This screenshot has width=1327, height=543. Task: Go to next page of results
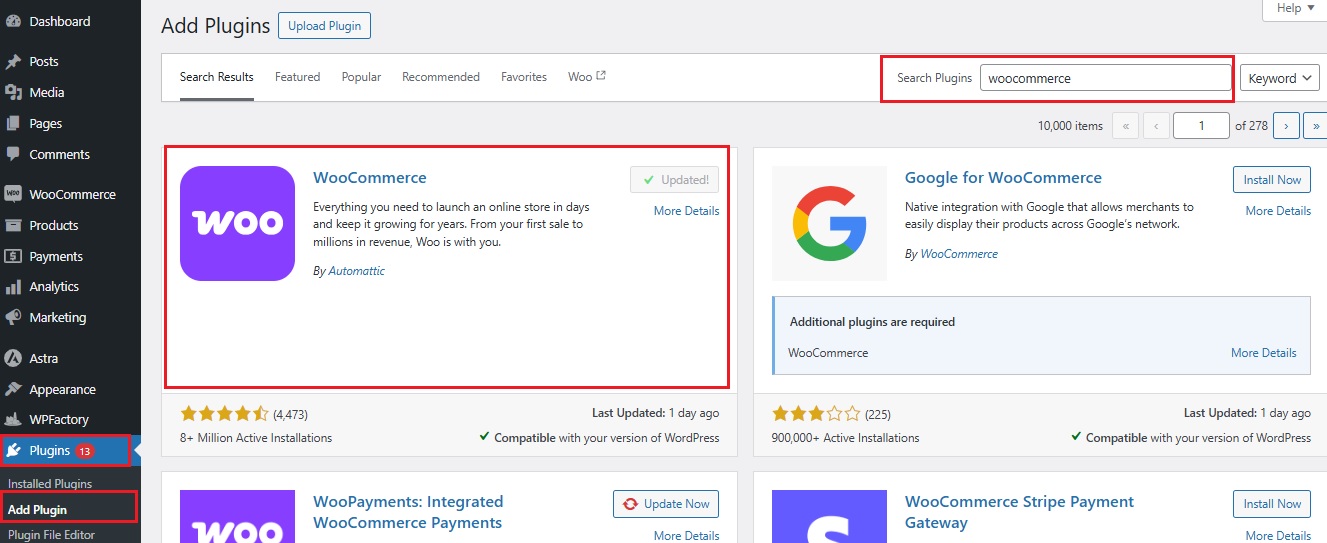(1286, 126)
